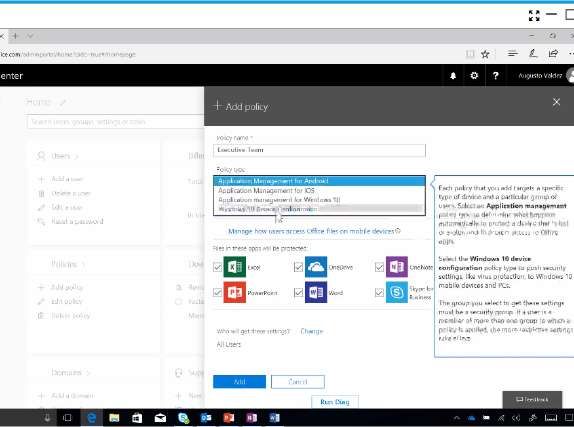Click the fullscreen expand arrows icon

534,15
